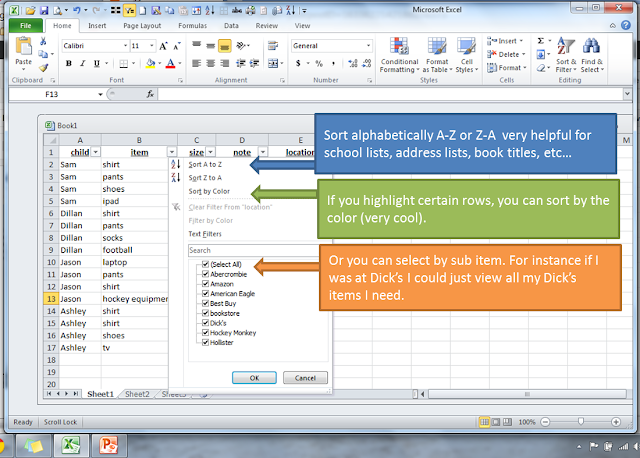This screenshot has width=640, height=458.
Task: Choose Sort Z to A
Action: click(205, 178)
